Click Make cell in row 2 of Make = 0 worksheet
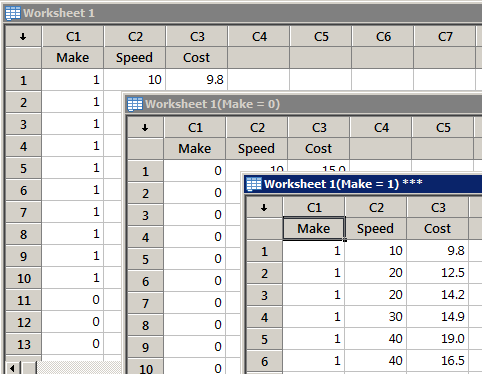 coord(195,193)
